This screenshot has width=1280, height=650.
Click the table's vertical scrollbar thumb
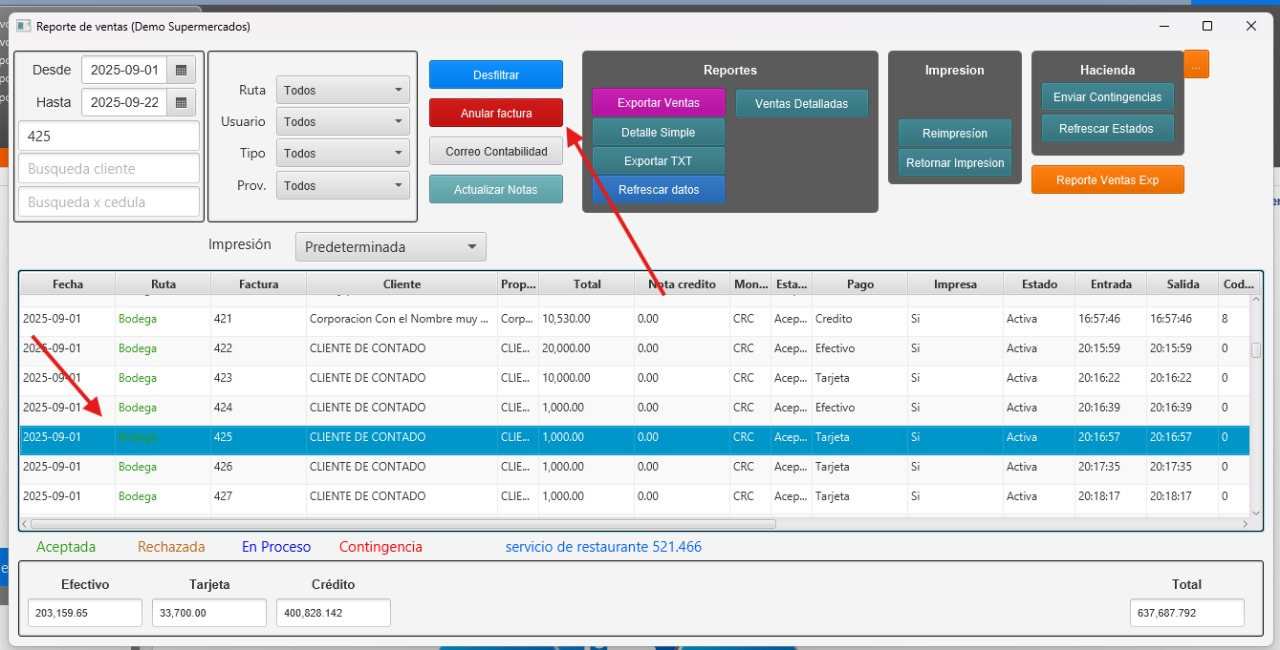pos(1256,350)
